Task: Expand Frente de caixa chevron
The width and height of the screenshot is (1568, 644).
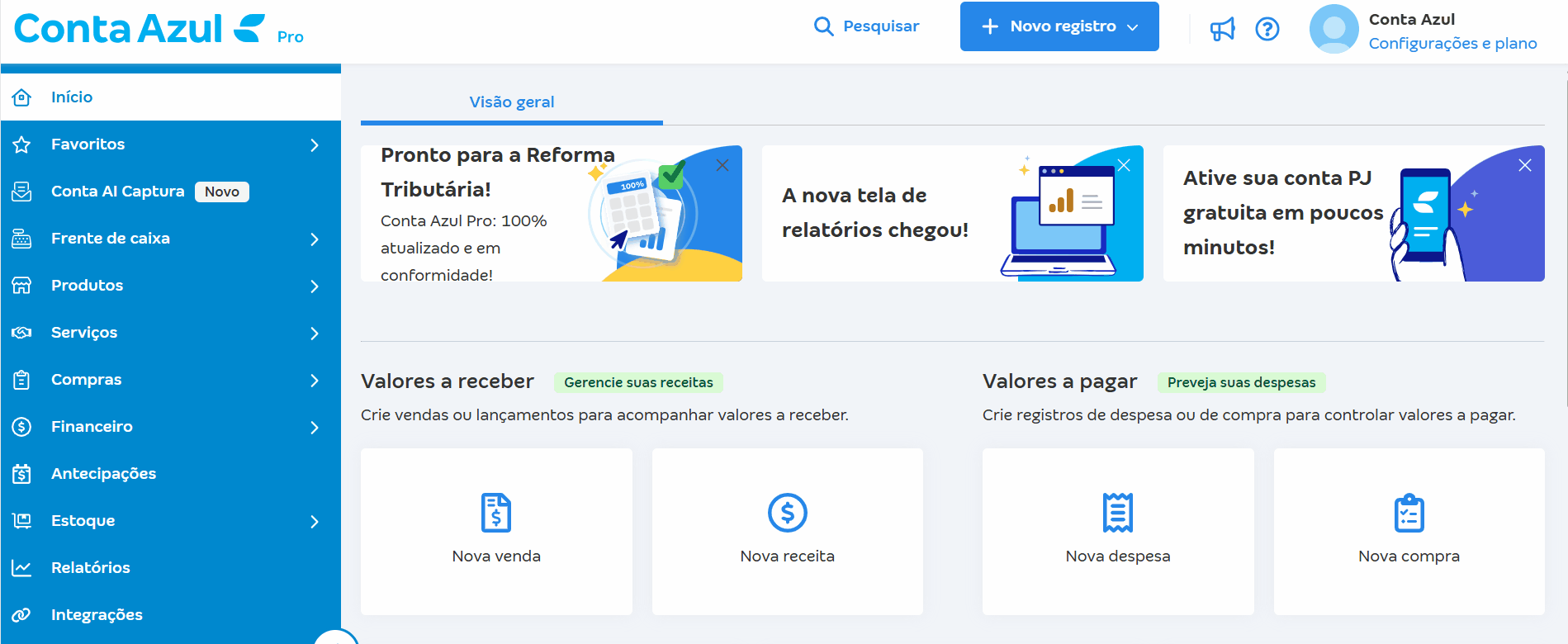Action: [315, 239]
